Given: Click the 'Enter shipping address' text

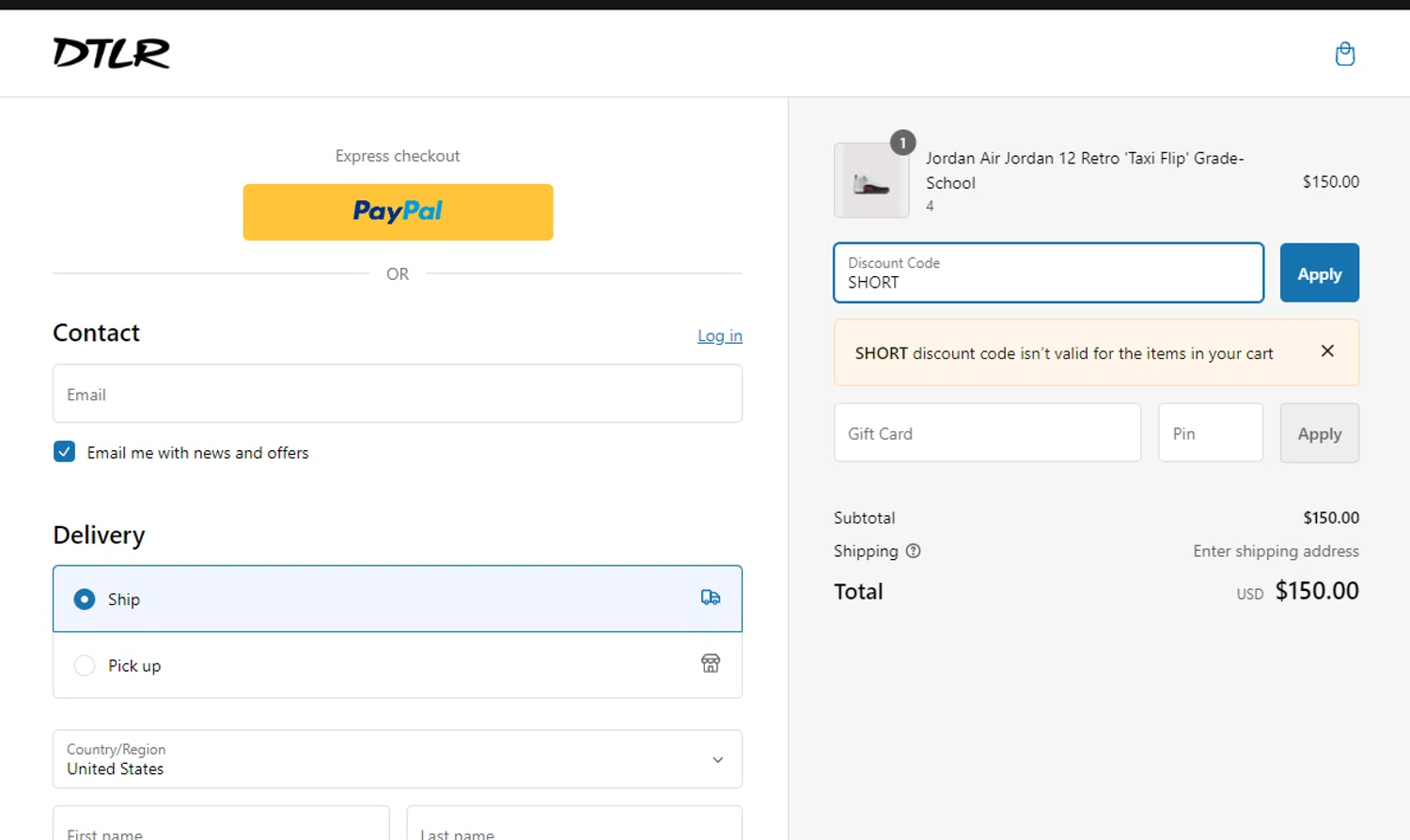Looking at the screenshot, I should [x=1277, y=552].
